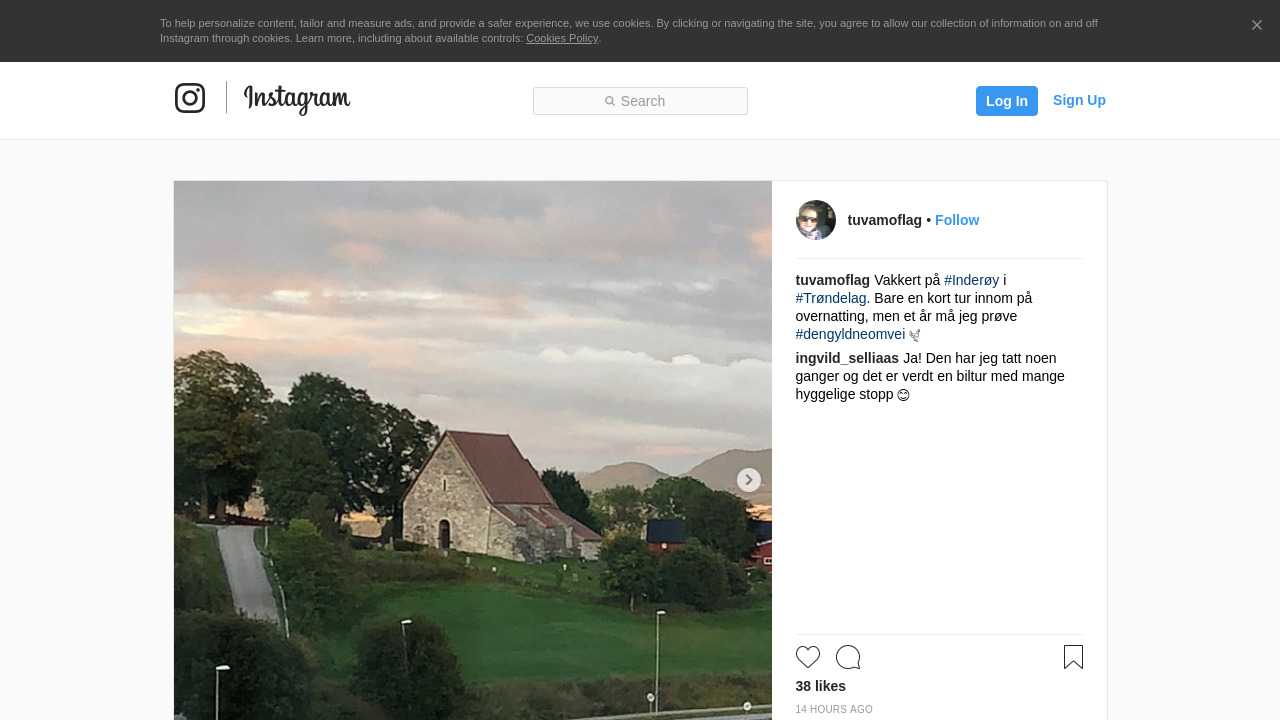Click the Instagram wordmark logo

(297, 99)
